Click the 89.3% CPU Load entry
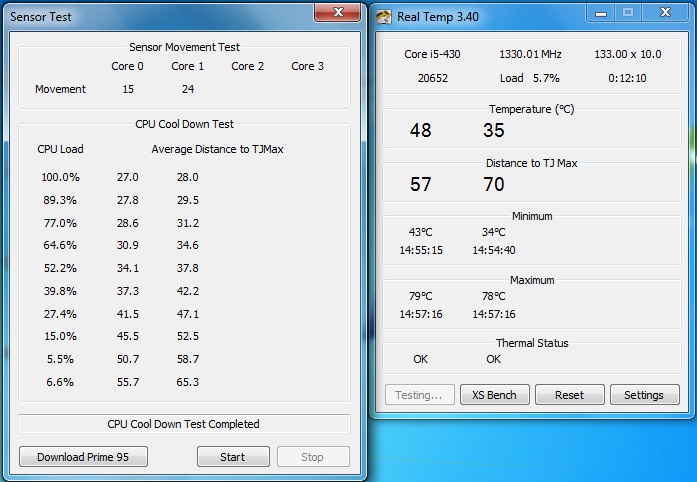 pos(60,200)
